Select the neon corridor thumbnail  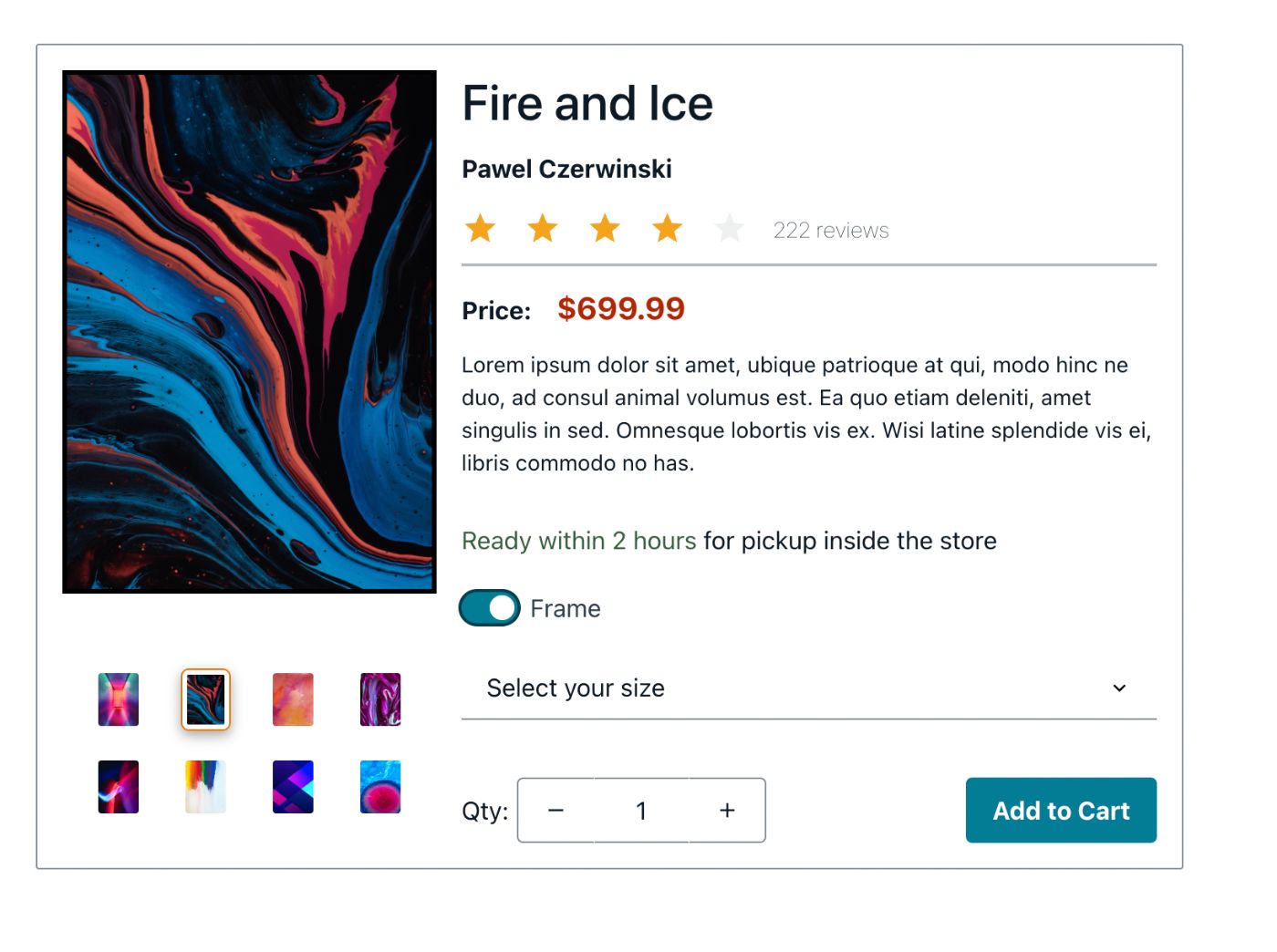click(119, 699)
